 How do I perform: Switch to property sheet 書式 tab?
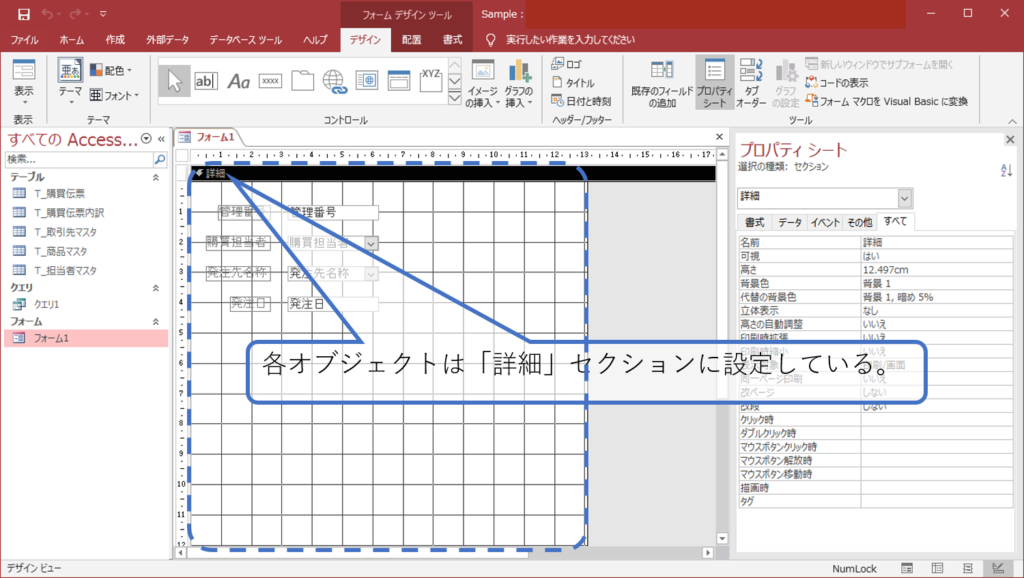pyautogui.click(x=754, y=223)
